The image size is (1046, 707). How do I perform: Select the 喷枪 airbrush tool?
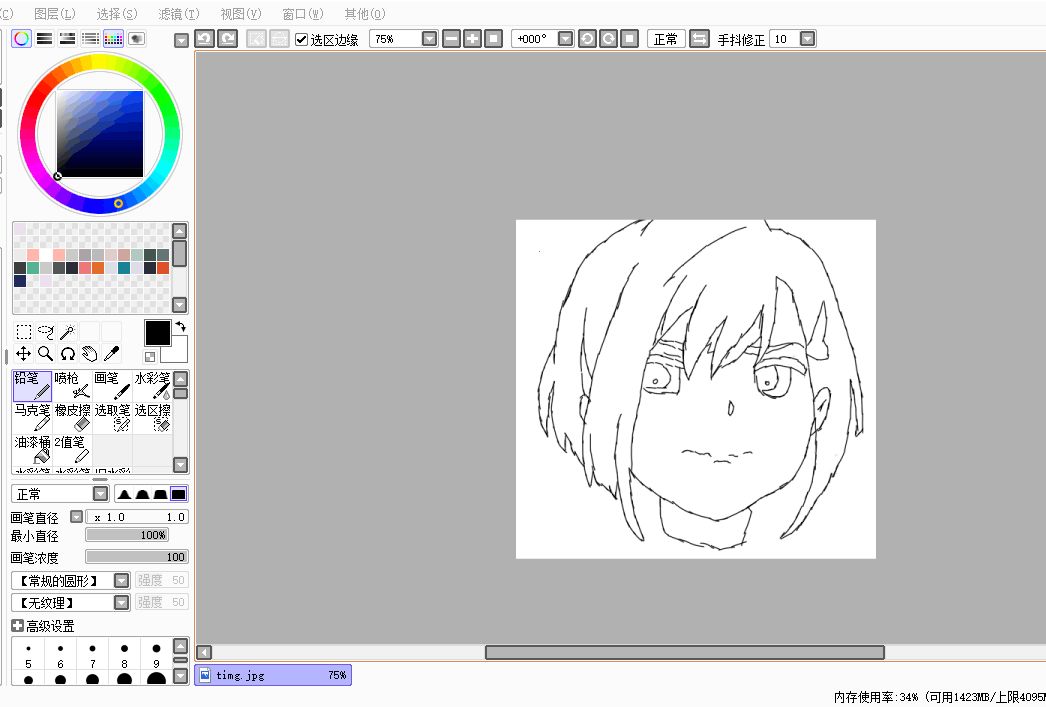tap(72, 386)
